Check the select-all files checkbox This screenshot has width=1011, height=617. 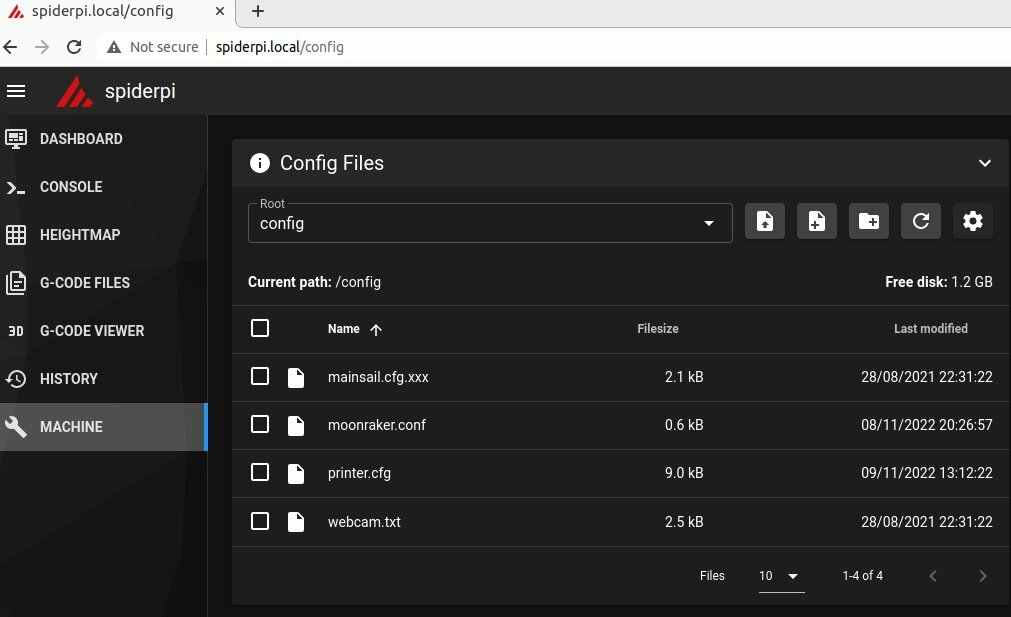(x=260, y=328)
